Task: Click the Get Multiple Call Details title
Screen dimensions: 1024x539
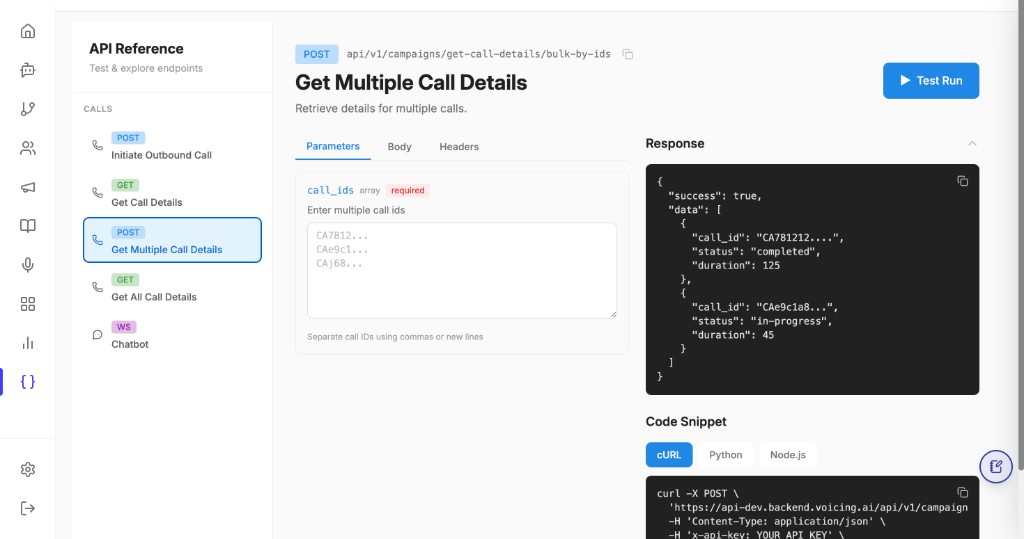Action: (411, 82)
